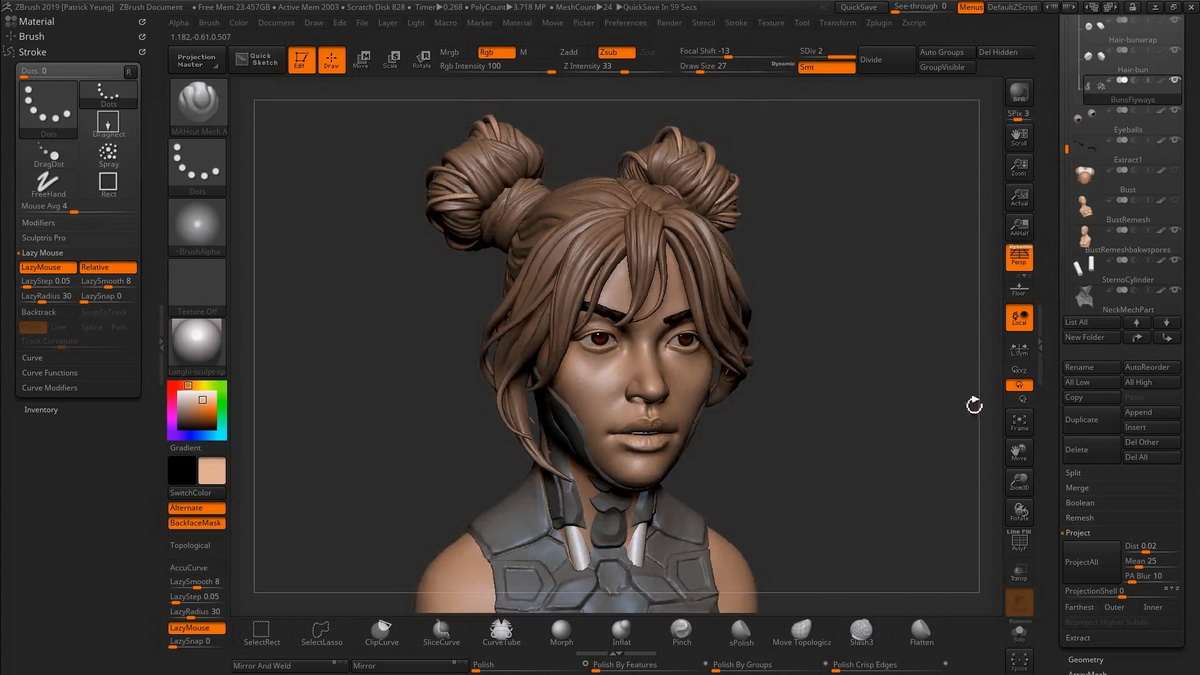Select the CurveTube brush
The width and height of the screenshot is (1200, 675).
(501, 633)
